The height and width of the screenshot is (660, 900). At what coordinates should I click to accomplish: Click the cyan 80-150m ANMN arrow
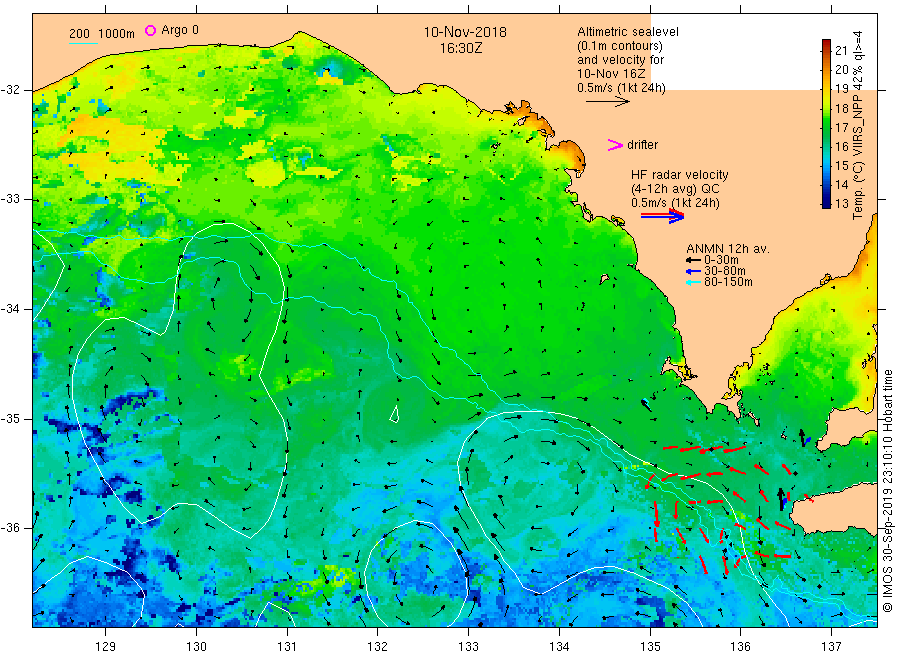[693, 282]
